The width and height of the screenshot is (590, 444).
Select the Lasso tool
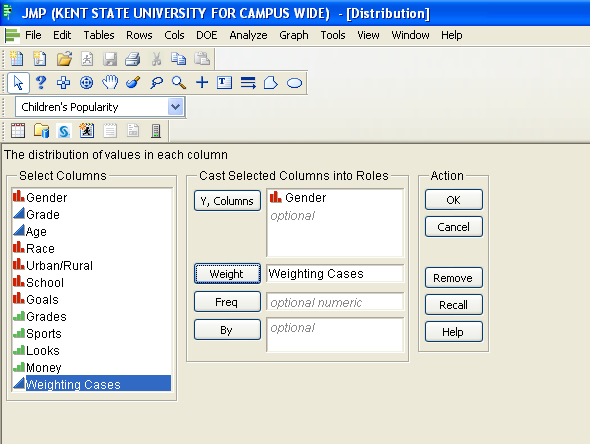[156, 82]
